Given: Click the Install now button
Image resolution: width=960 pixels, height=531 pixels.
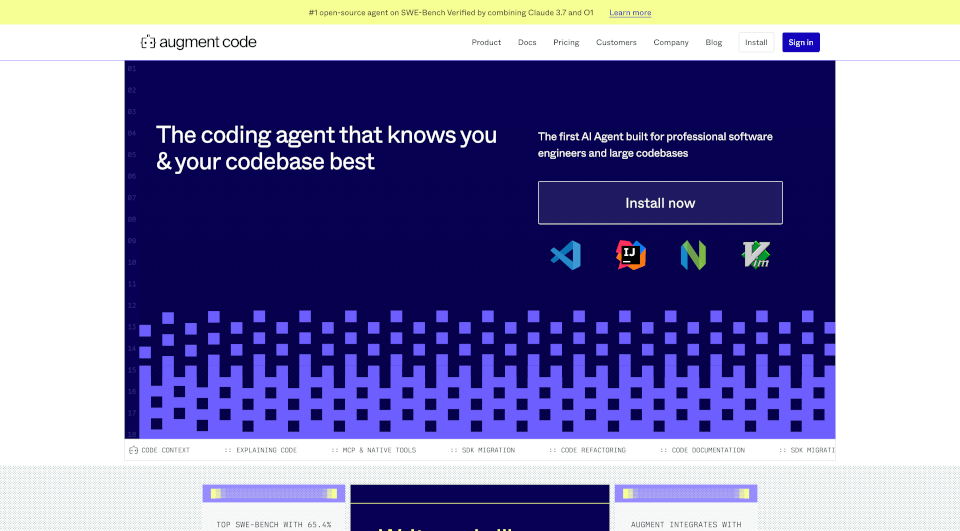Looking at the screenshot, I should [x=660, y=203].
